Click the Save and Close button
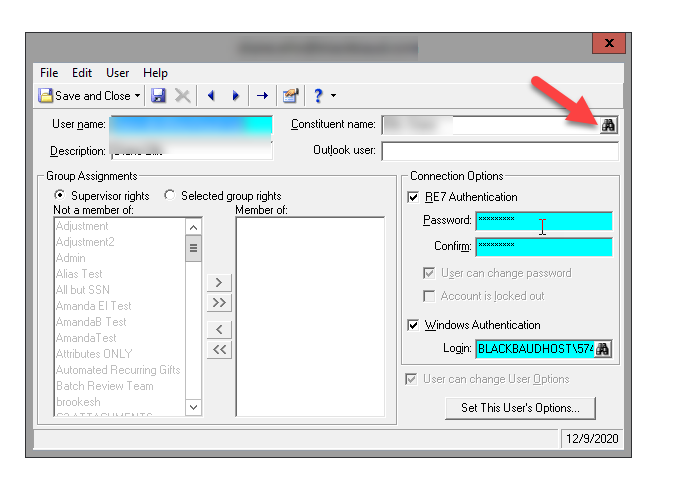This screenshot has height=484, width=689. (x=84, y=95)
